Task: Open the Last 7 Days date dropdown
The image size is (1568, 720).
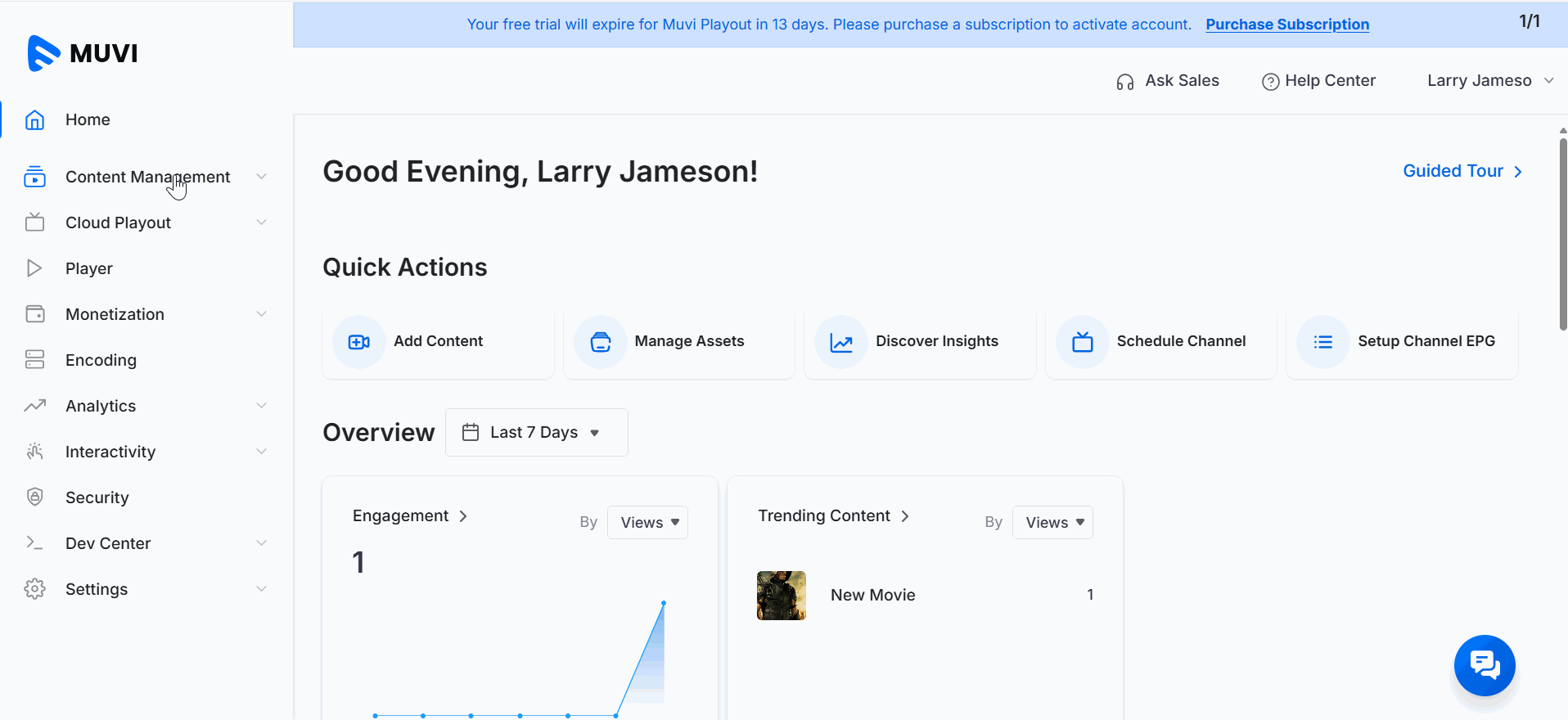Action: pyautogui.click(x=536, y=432)
